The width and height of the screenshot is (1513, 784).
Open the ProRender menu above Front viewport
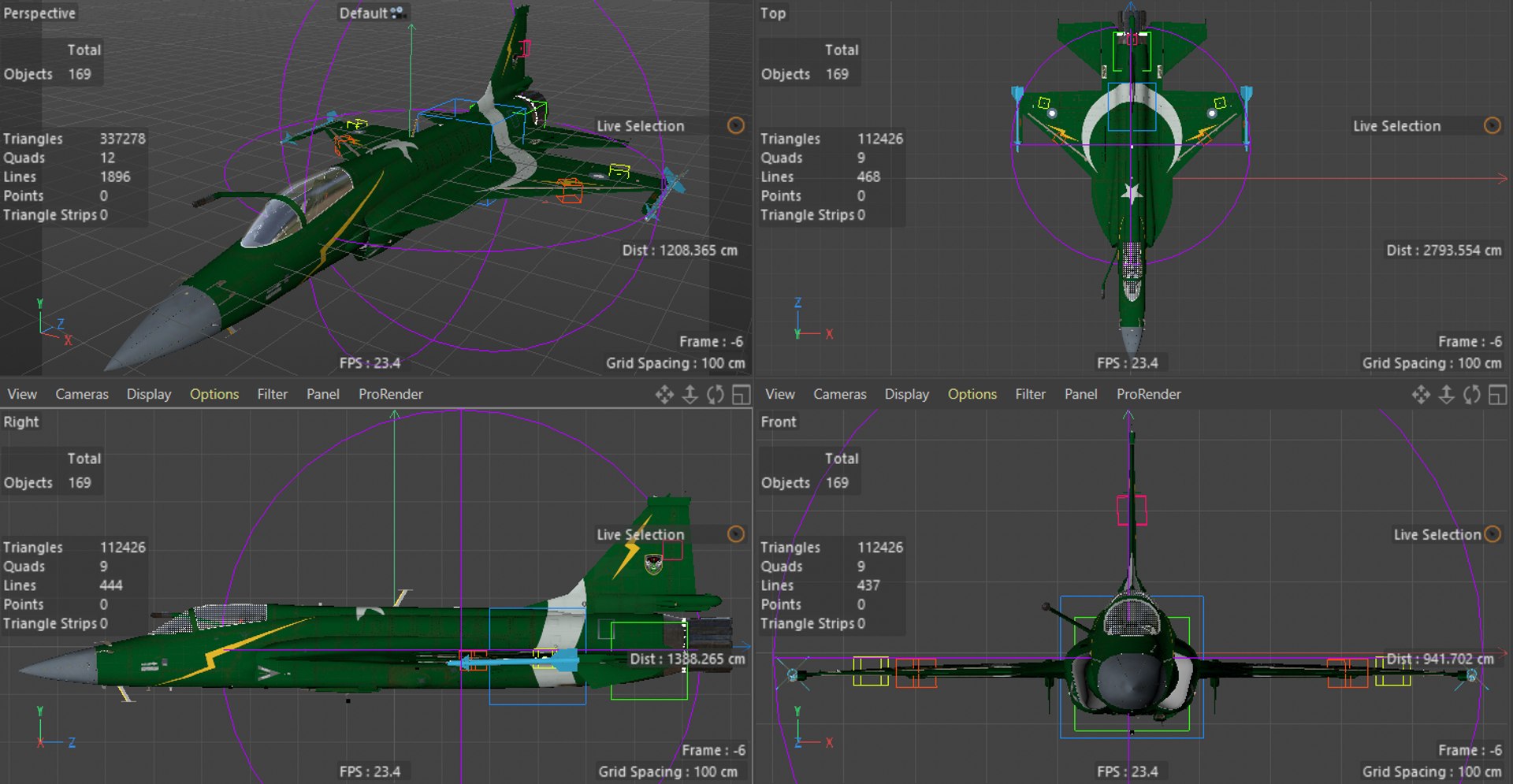click(x=1149, y=394)
